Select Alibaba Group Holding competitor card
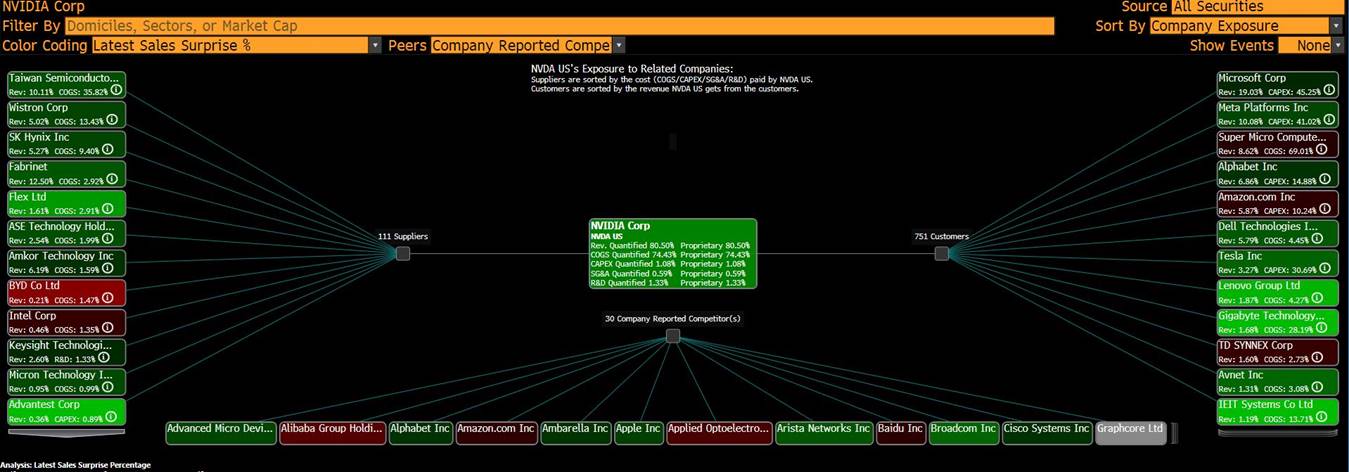The width and height of the screenshot is (1349, 472). coord(332,432)
